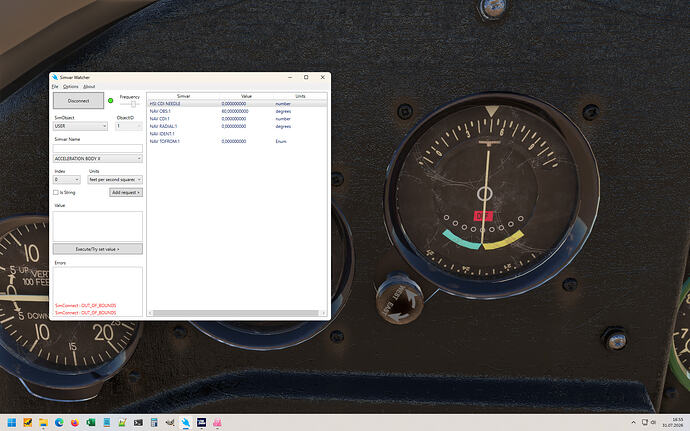The width and height of the screenshot is (690, 431).
Task: Click the Disconnect button
Action: tap(78, 101)
